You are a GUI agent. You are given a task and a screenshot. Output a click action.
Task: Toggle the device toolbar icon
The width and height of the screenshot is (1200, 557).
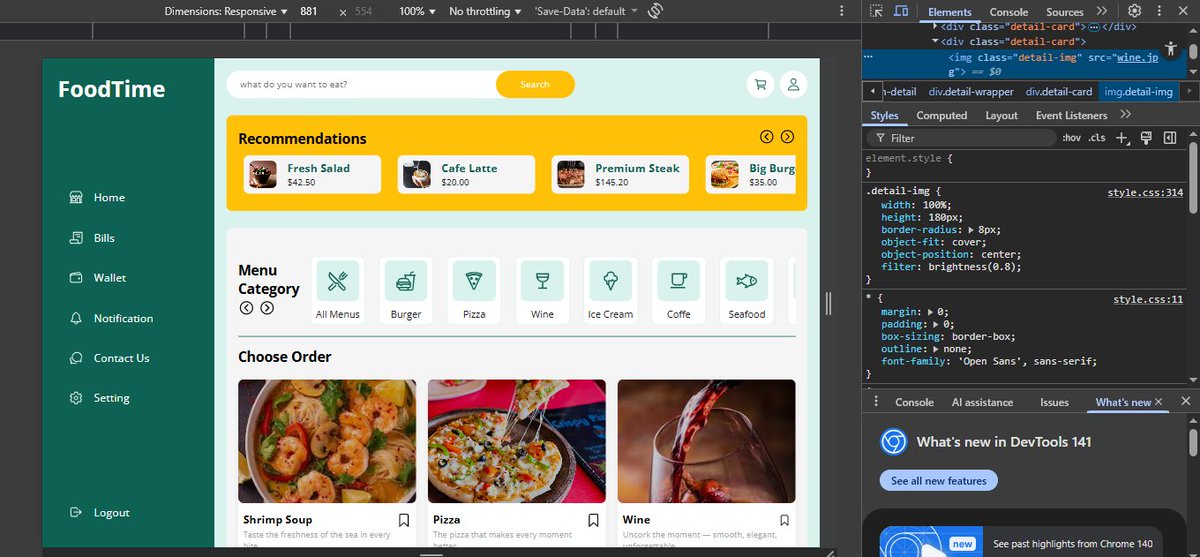click(x=901, y=11)
